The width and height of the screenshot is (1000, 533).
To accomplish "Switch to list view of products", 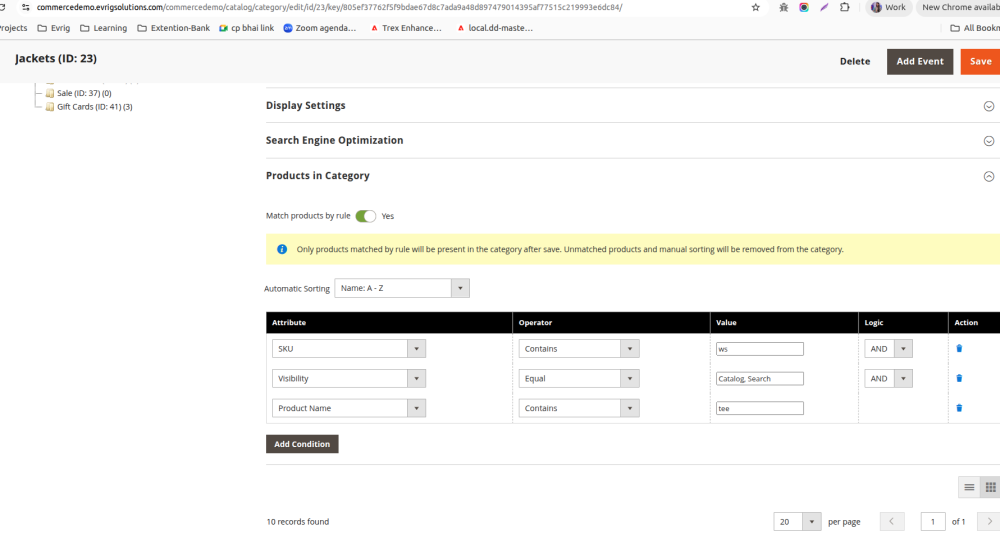I will (968, 487).
